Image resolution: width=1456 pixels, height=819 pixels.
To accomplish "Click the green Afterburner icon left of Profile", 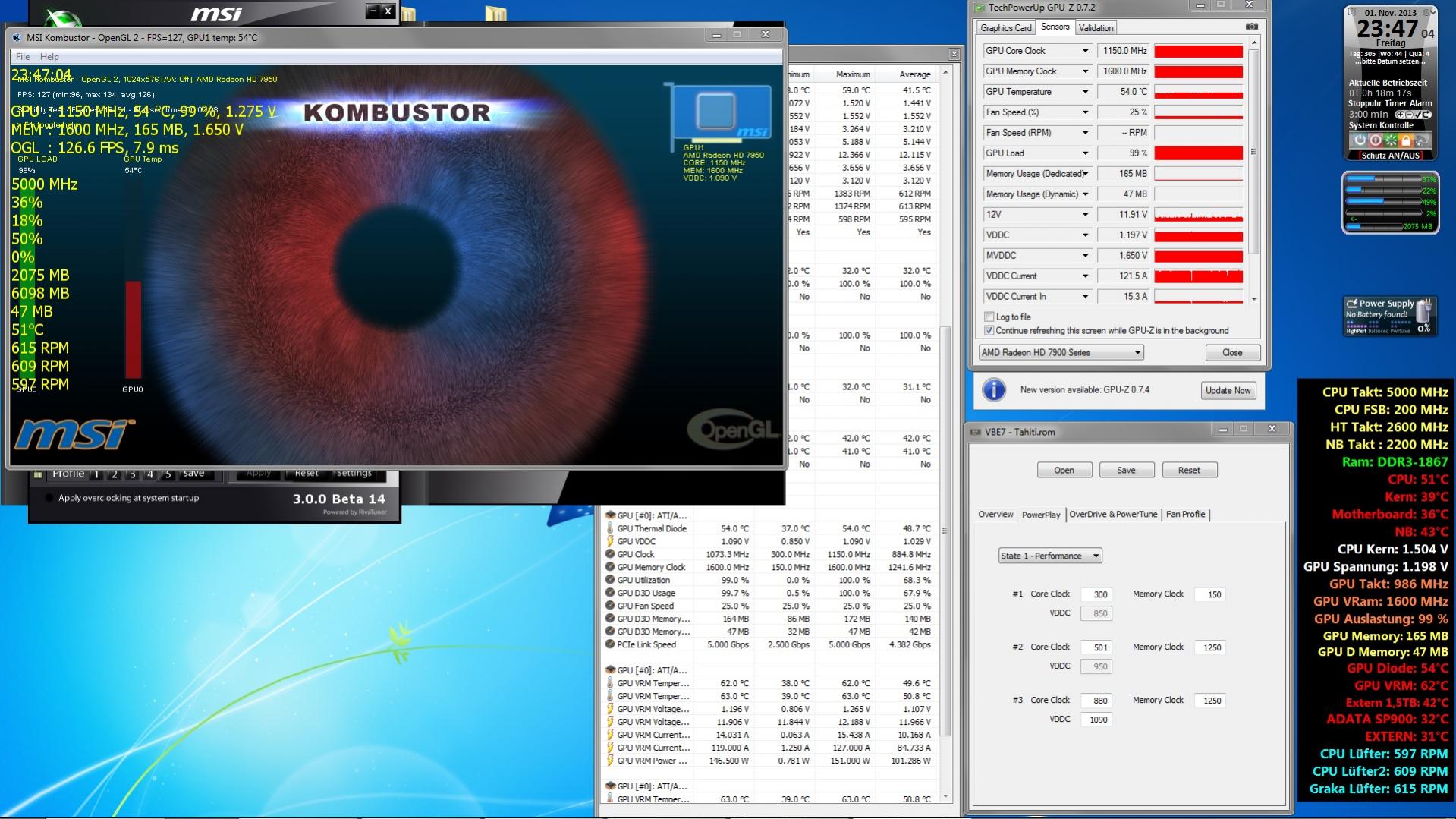I will click(x=38, y=474).
